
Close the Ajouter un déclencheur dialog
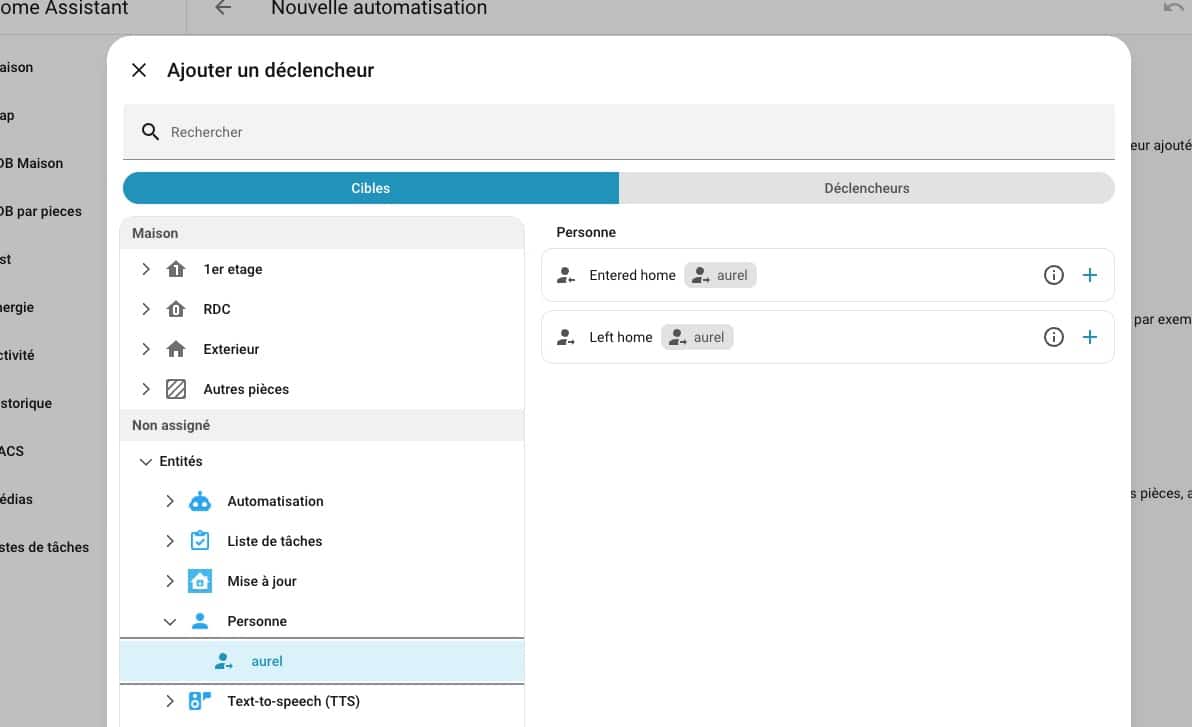[139, 70]
